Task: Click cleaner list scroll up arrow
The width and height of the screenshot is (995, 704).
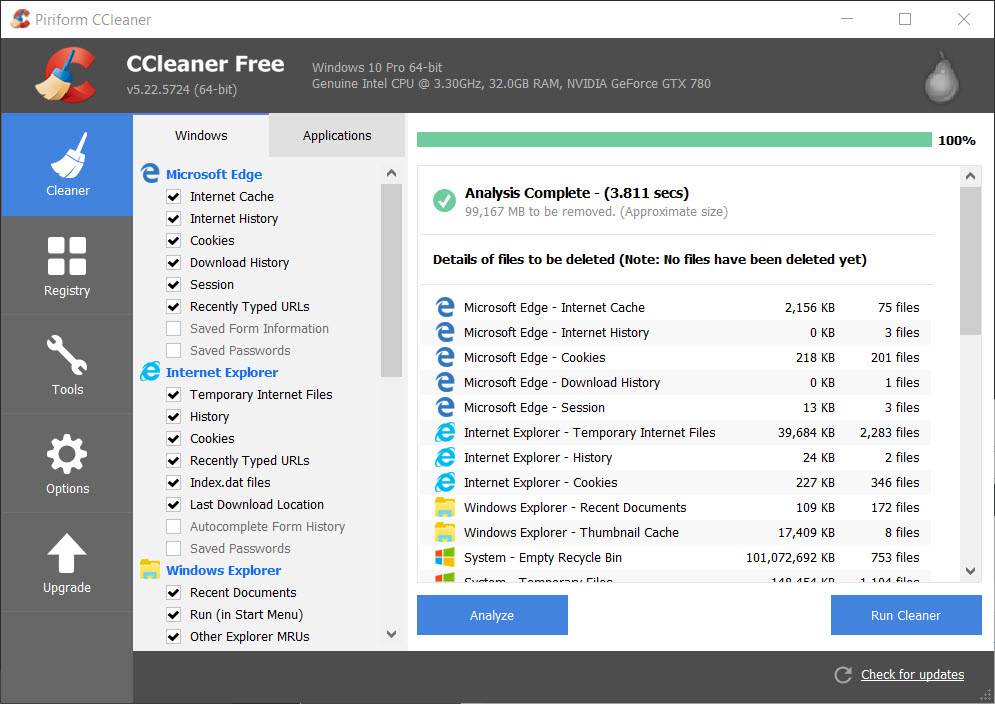Action: click(x=392, y=173)
